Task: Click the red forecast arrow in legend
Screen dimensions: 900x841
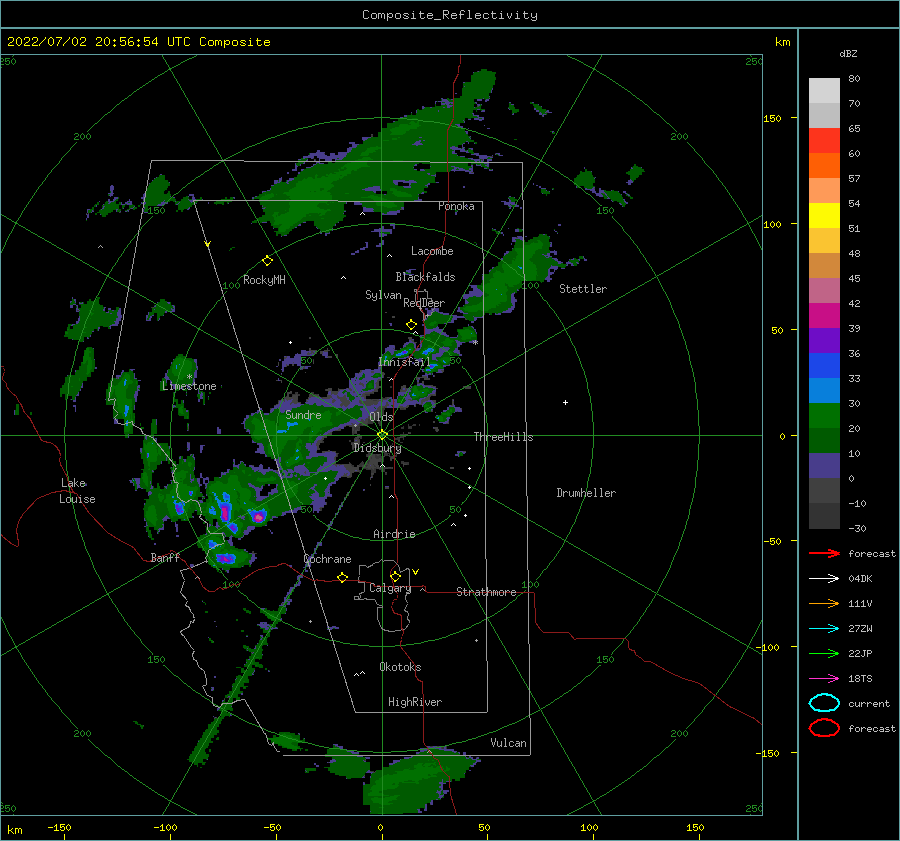Action: 824,553
